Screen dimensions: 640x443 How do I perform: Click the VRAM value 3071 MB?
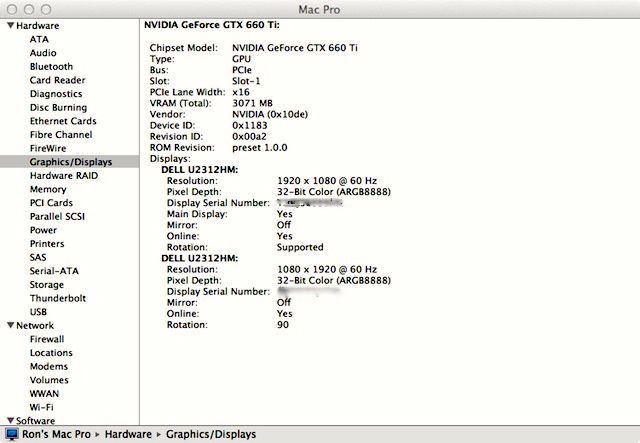click(252, 103)
